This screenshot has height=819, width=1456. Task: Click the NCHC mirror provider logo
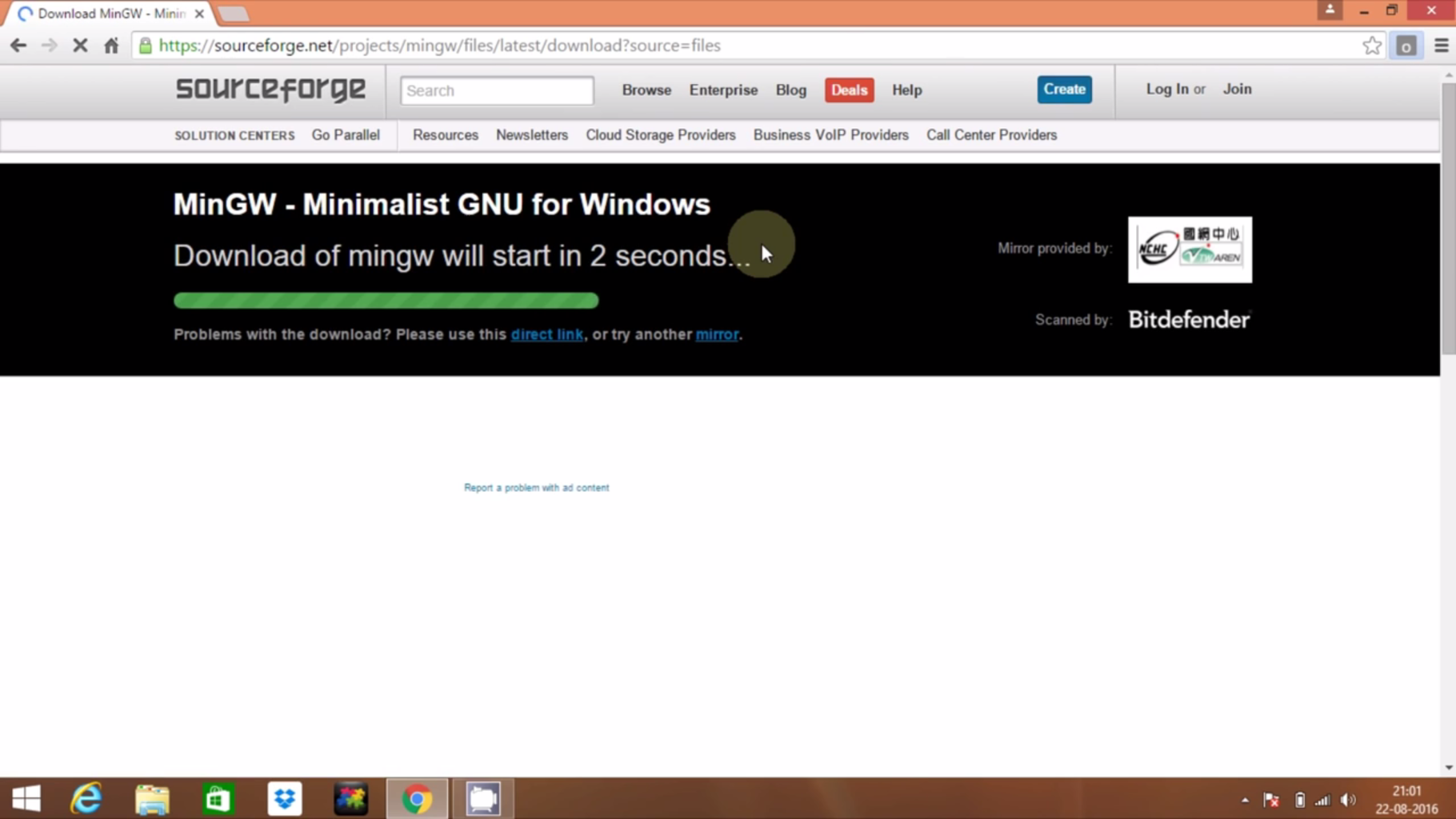[1190, 250]
